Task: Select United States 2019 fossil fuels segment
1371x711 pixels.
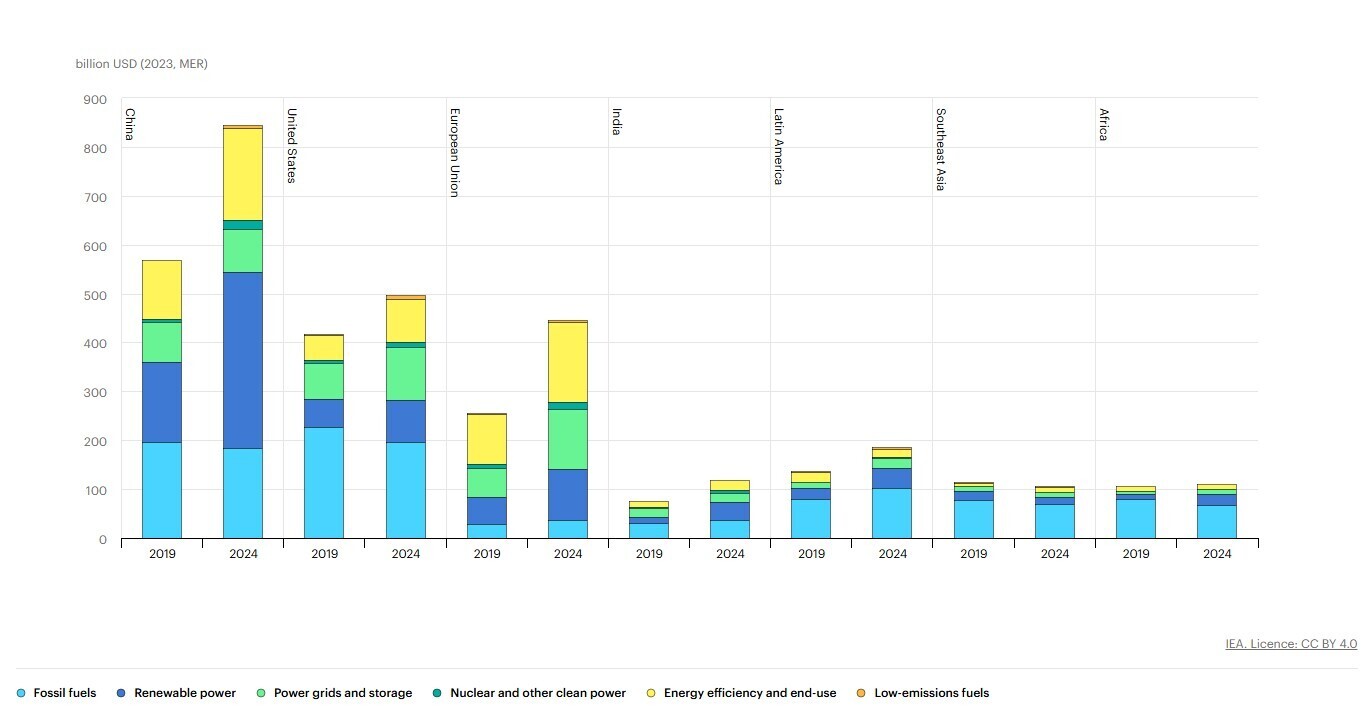Action: tap(325, 483)
